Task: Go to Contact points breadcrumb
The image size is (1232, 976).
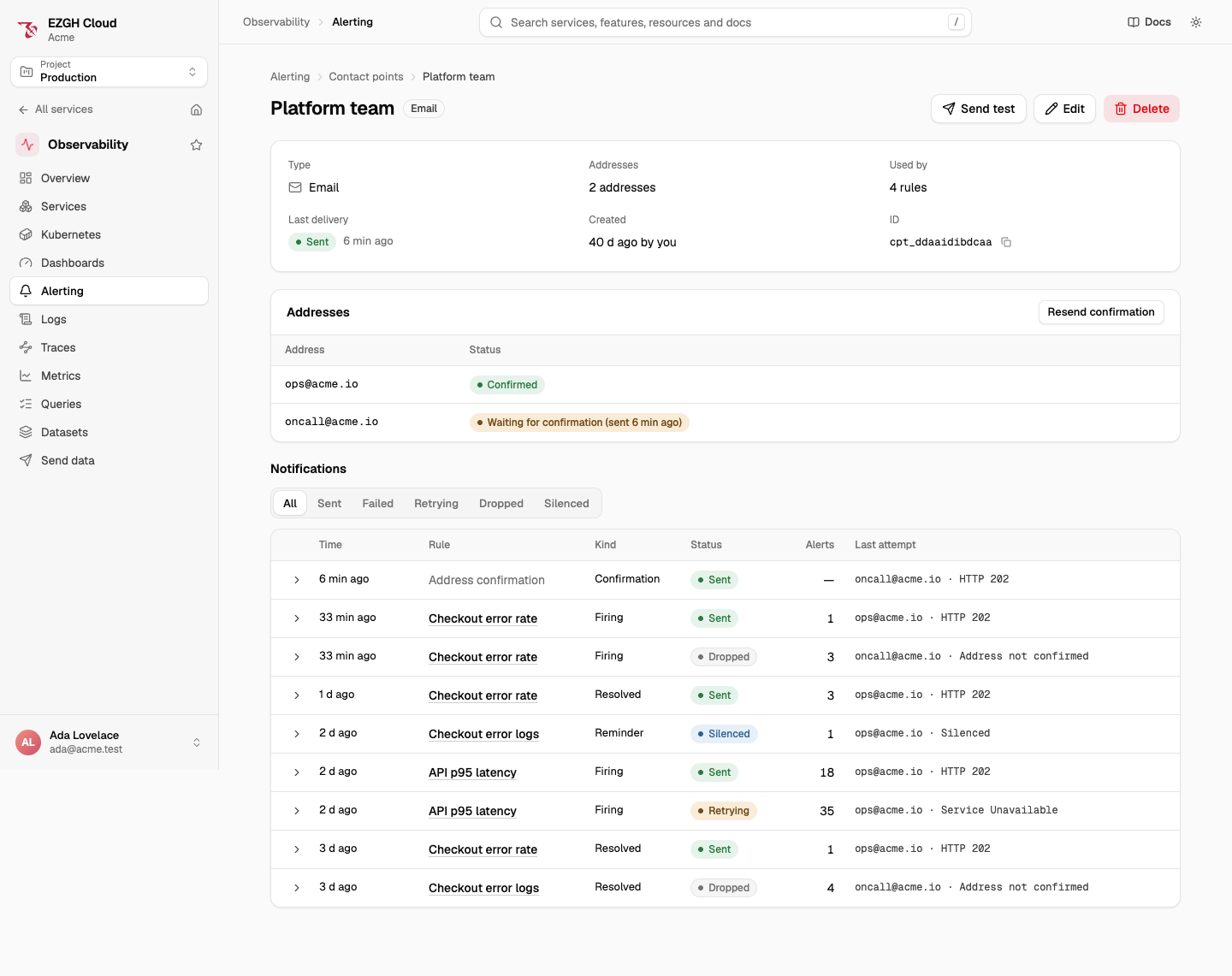Action: click(366, 77)
